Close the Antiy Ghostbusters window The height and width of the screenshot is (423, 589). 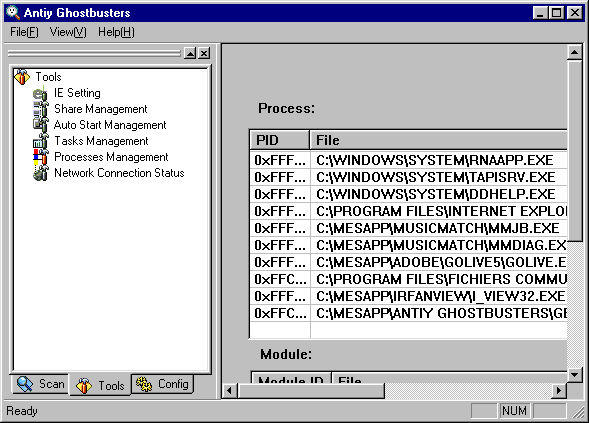click(575, 13)
